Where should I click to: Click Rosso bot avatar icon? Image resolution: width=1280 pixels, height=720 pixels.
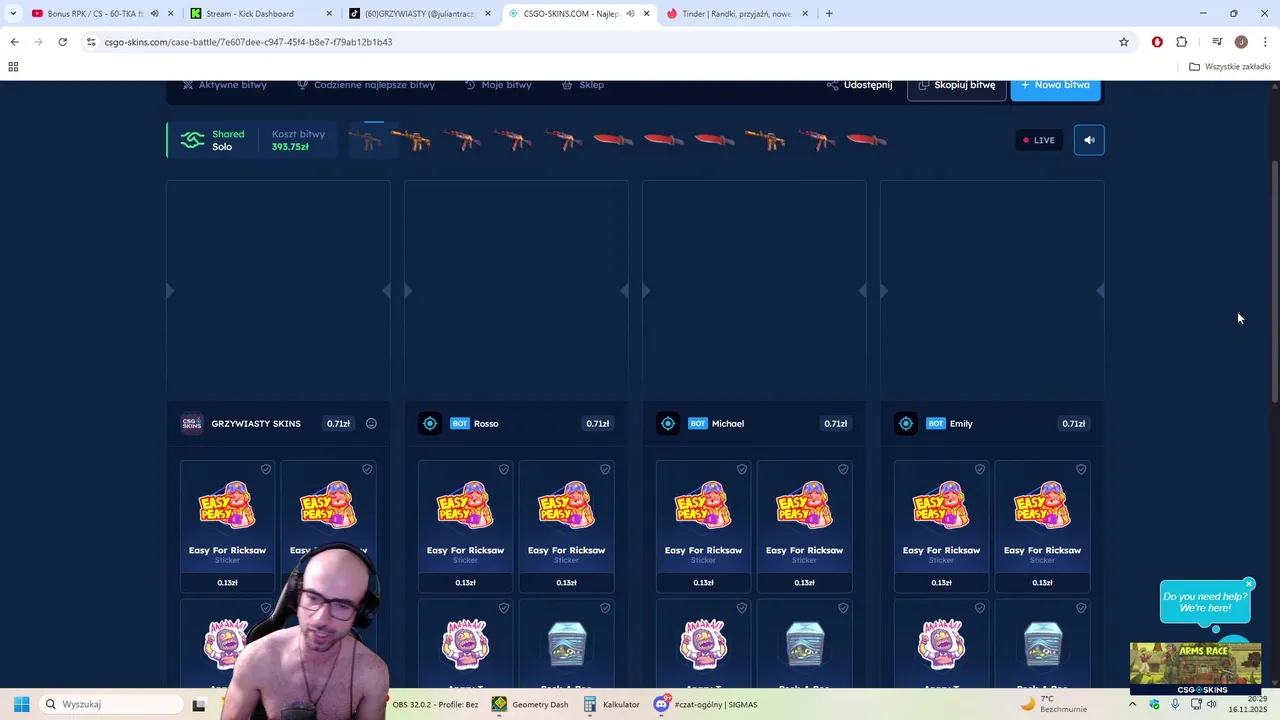pos(430,424)
